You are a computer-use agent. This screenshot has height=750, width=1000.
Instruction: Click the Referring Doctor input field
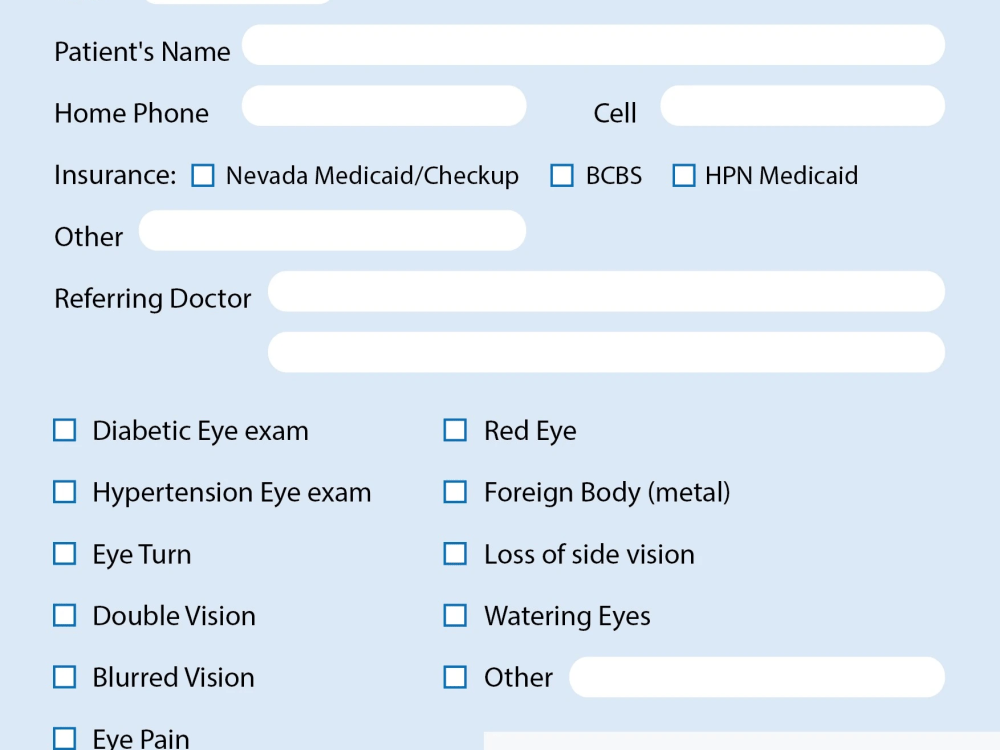pyautogui.click(x=606, y=291)
